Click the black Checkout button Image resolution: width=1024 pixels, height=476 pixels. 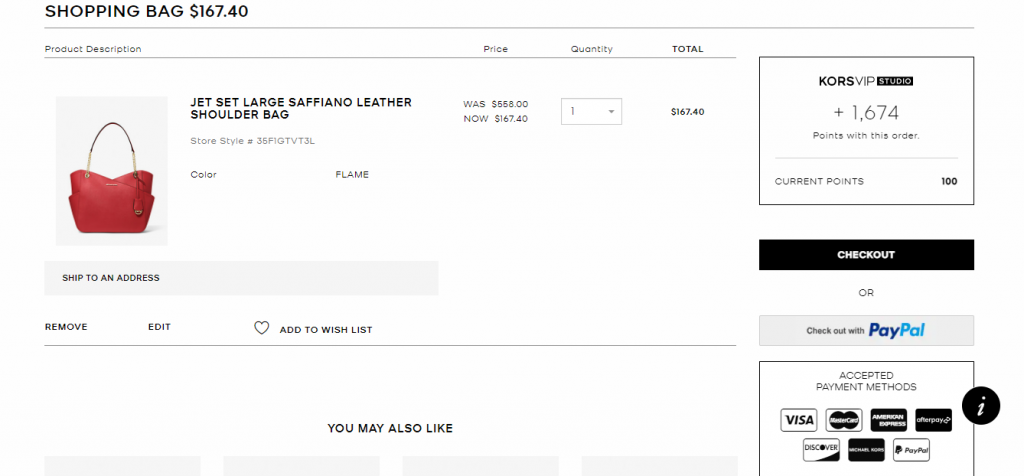pyautogui.click(x=866, y=255)
